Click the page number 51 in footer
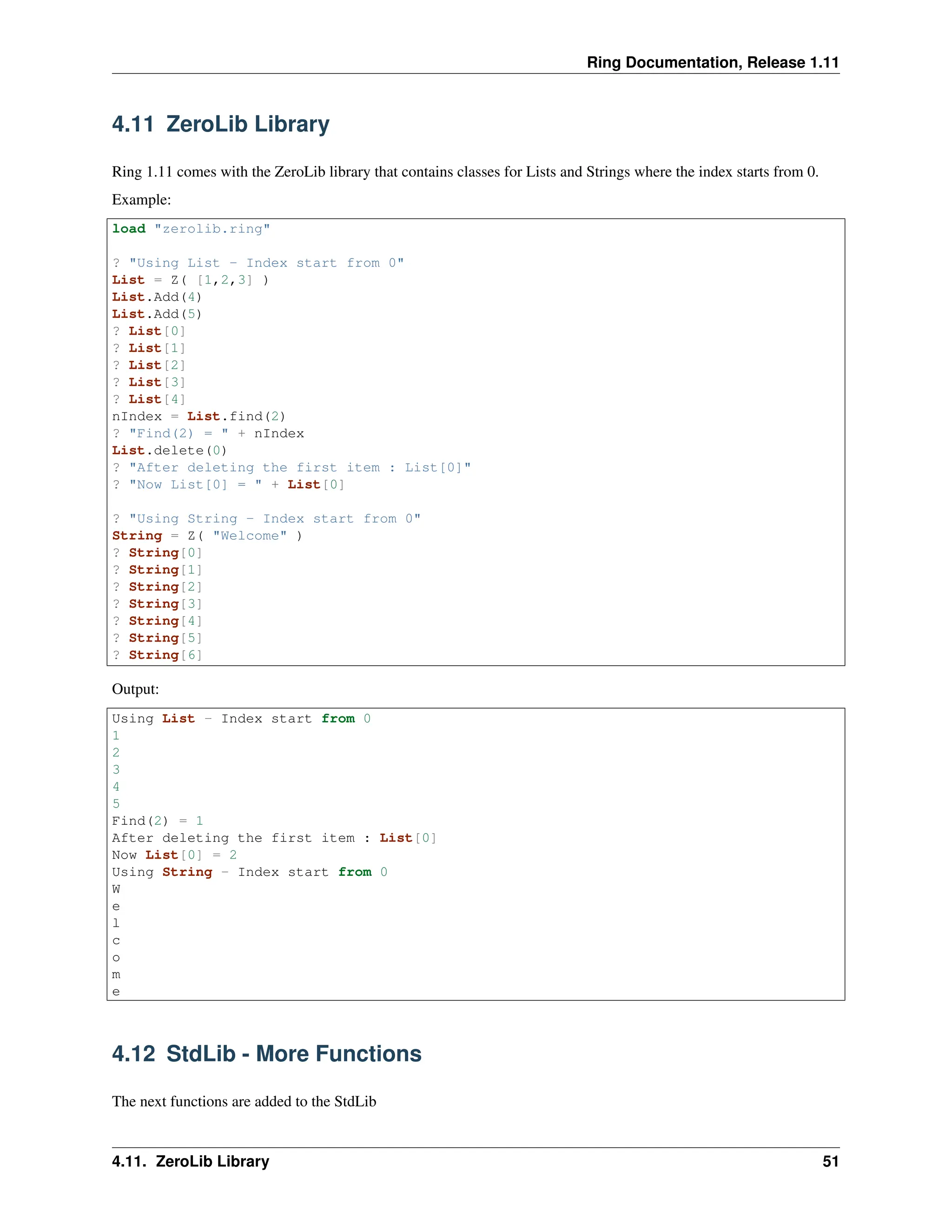This screenshot has height=1232, width=952. point(830,1161)
